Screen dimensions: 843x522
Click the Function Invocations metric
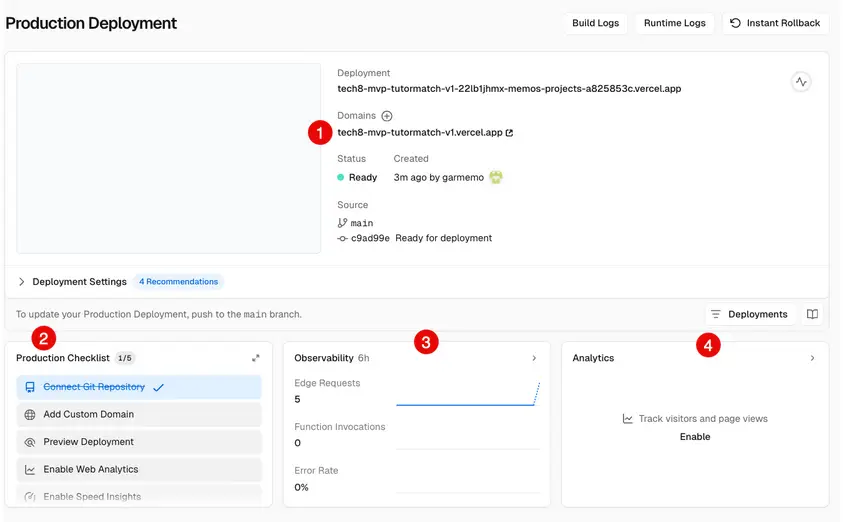(x=340, y=434)
